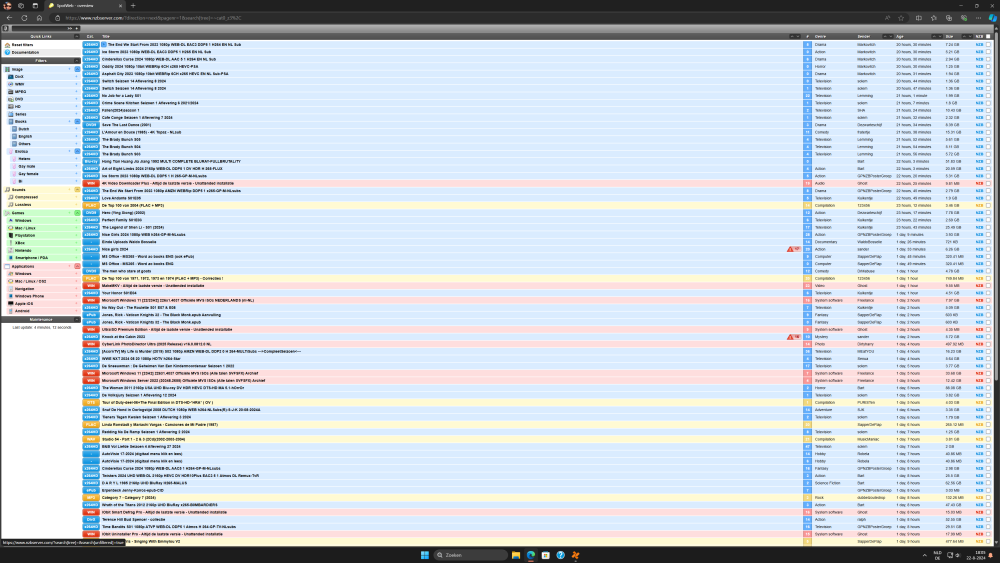Screen dimensions: 1000x563
Task: Tick checkbox for Save The Last Dance row
Action: coord(989,125)
